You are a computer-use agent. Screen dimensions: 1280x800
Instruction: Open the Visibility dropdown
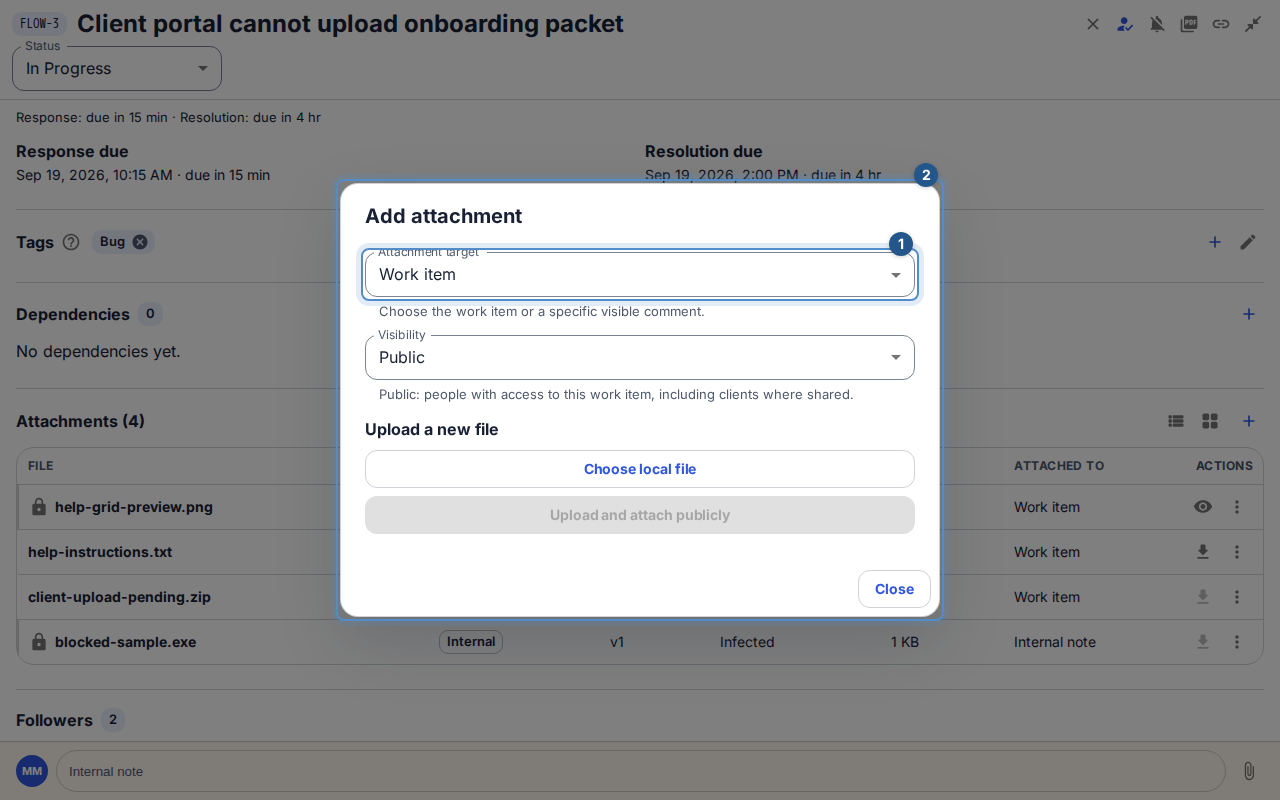(640, 358)
